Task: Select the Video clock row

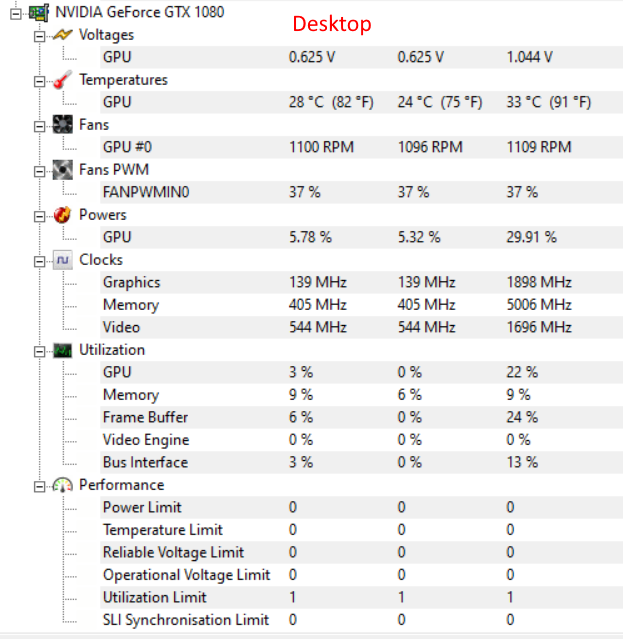Action: [121, 327]
